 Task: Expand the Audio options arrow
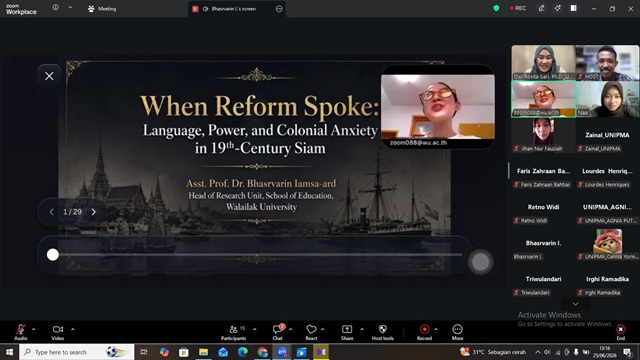33,329
